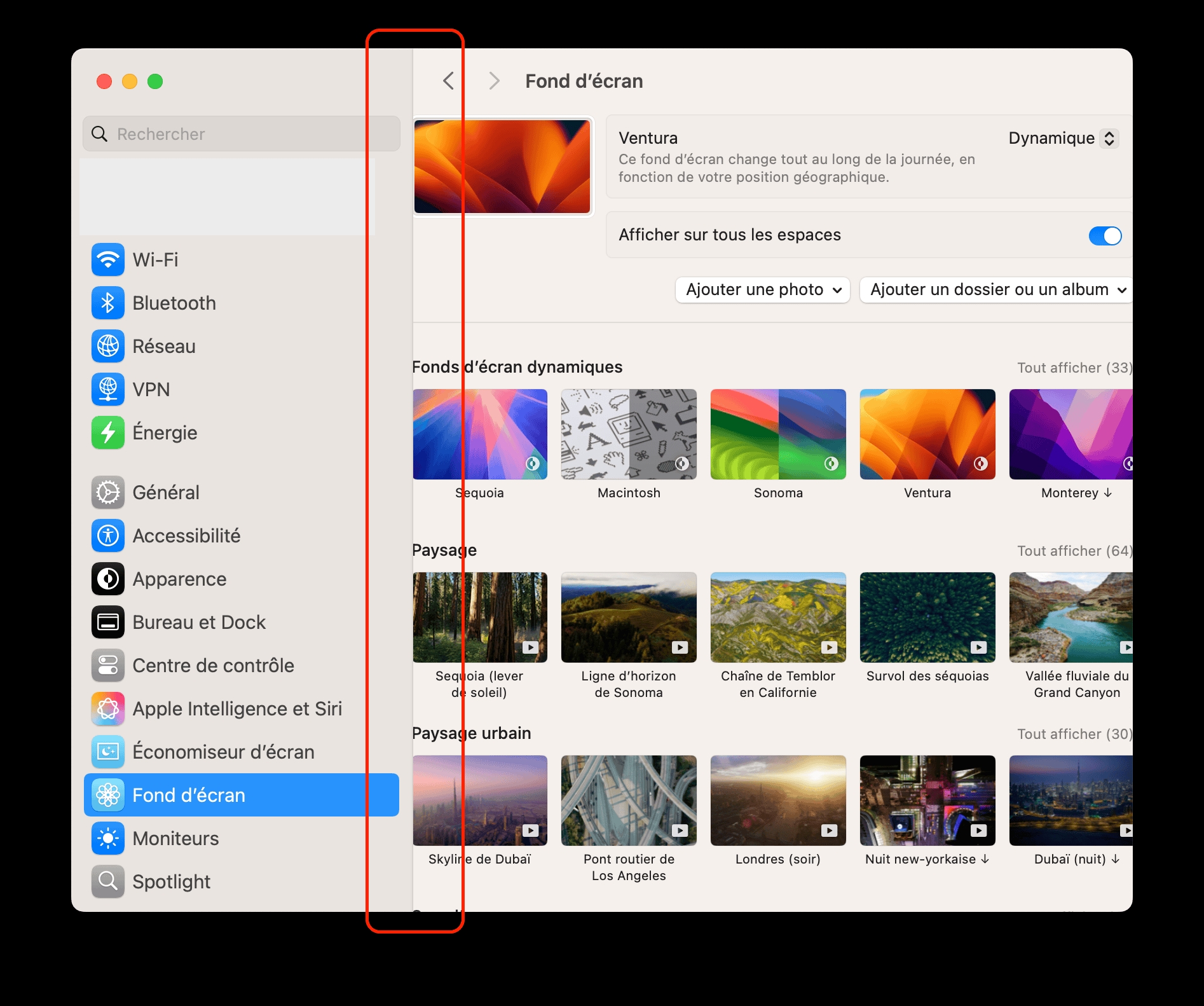Select Bureau et Dock sidebar item
The width and height of the screenshot is (1204, 1006).
pos(198,623)
